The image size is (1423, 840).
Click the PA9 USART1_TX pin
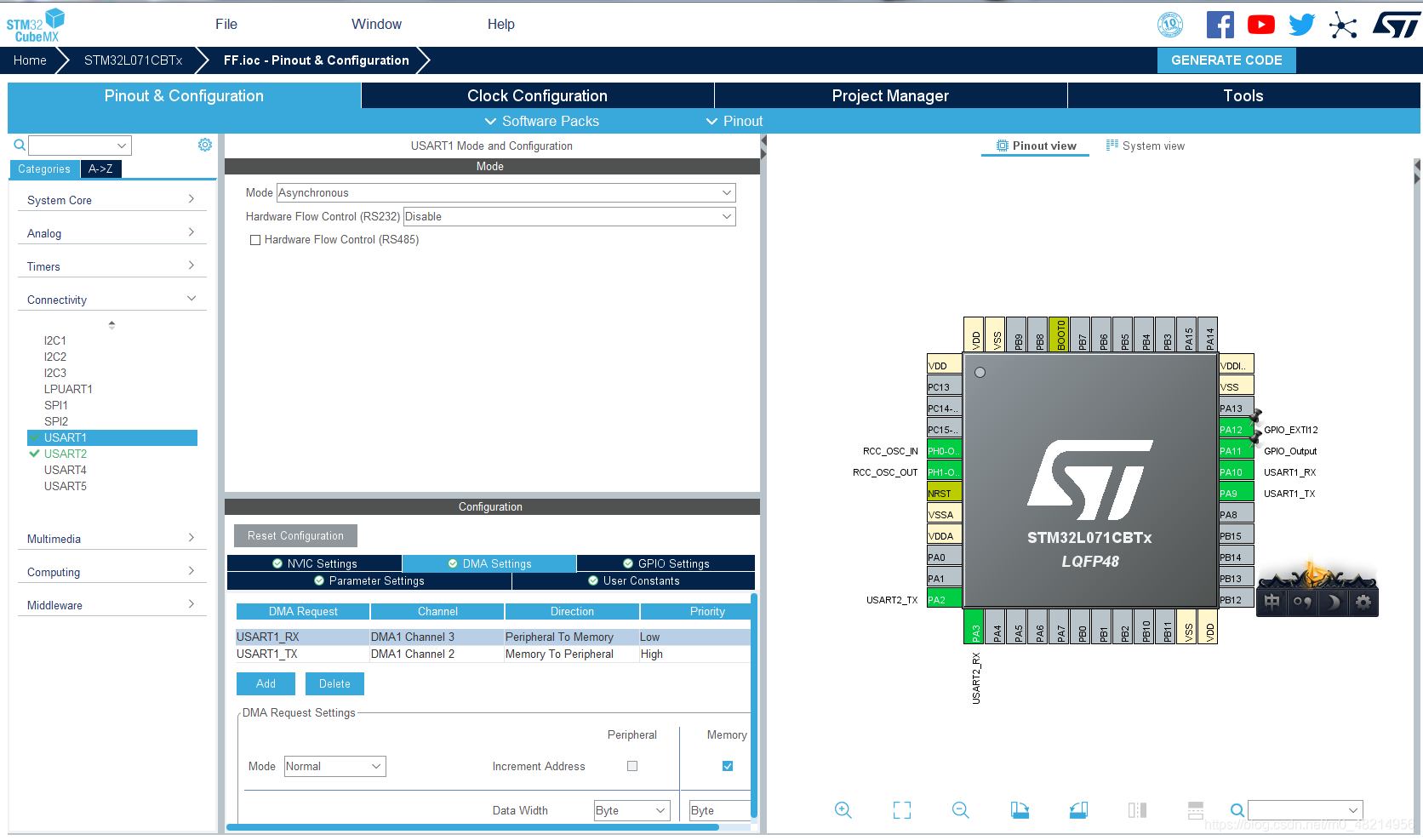(x=1237, y=493)
